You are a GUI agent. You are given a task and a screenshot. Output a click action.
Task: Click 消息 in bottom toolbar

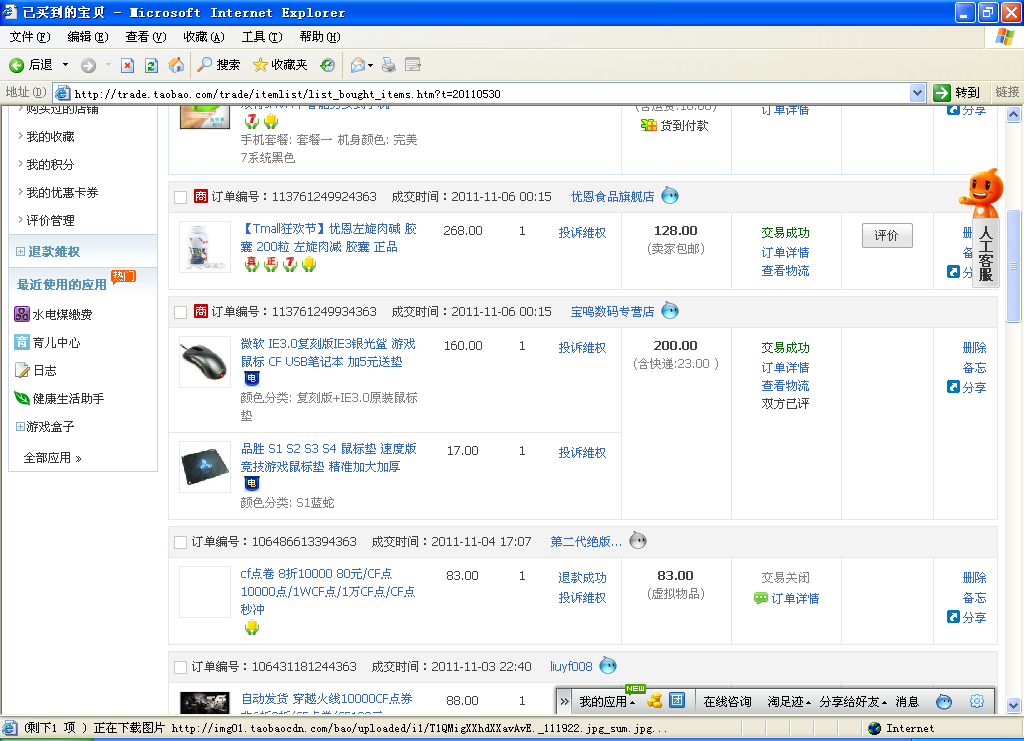pyautogui.click(x=907, y=702)
